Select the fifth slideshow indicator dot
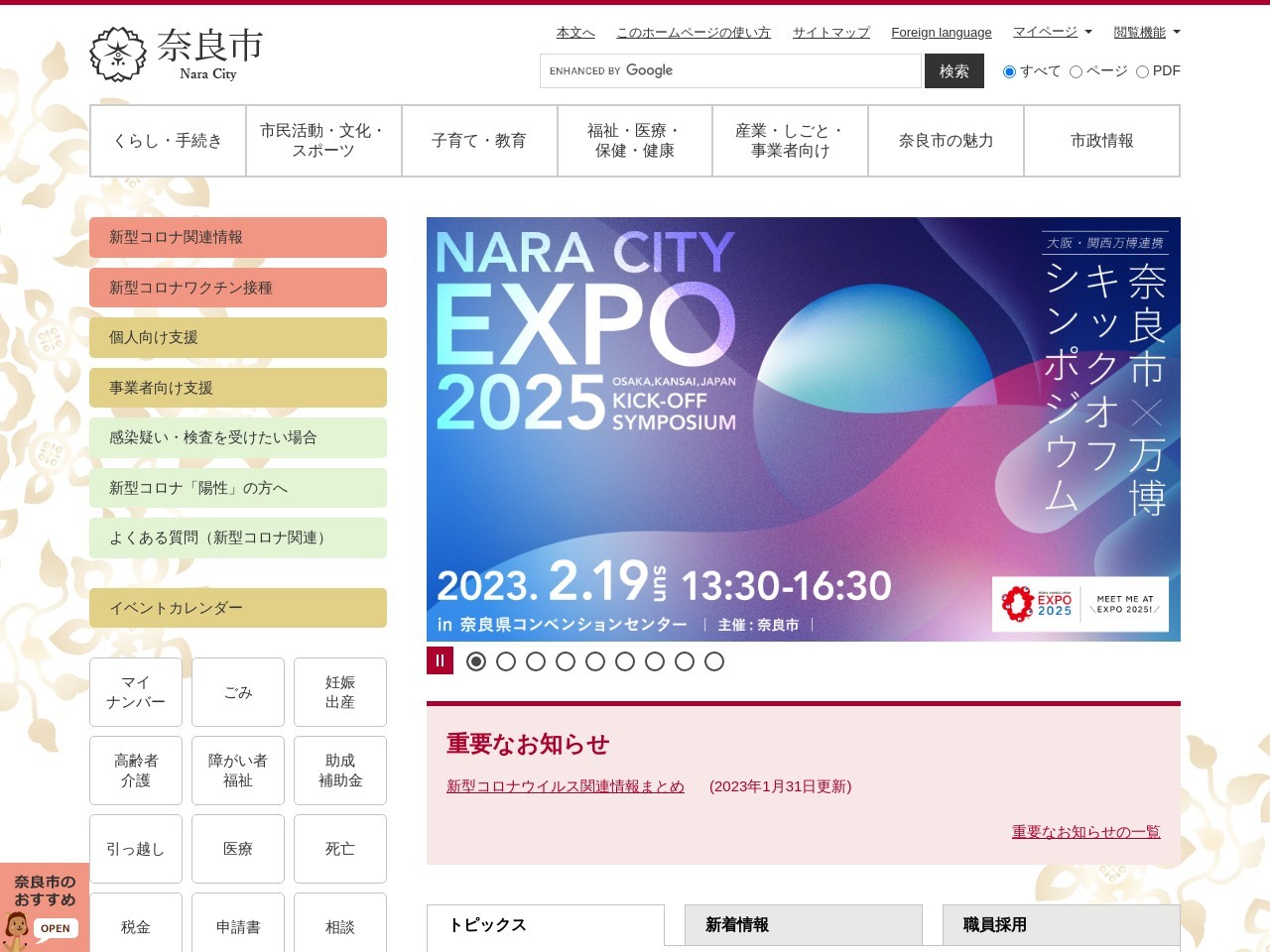The width and height of the screenshot is (1270, 952). (x=595, y=661)
